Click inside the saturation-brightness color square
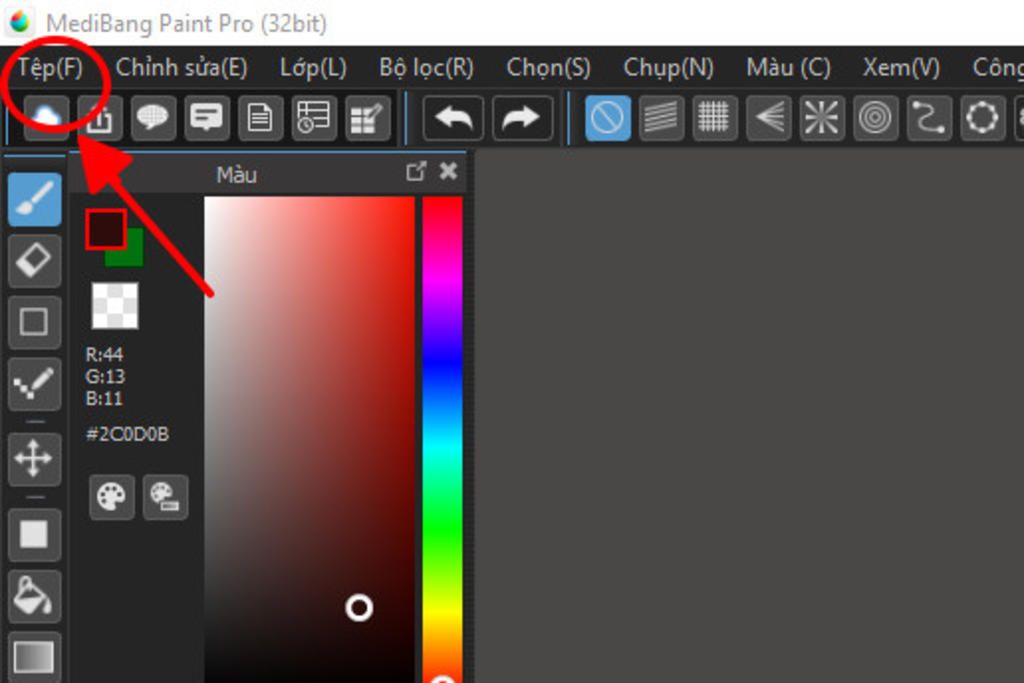The image size is (1024, 683). 310,439
